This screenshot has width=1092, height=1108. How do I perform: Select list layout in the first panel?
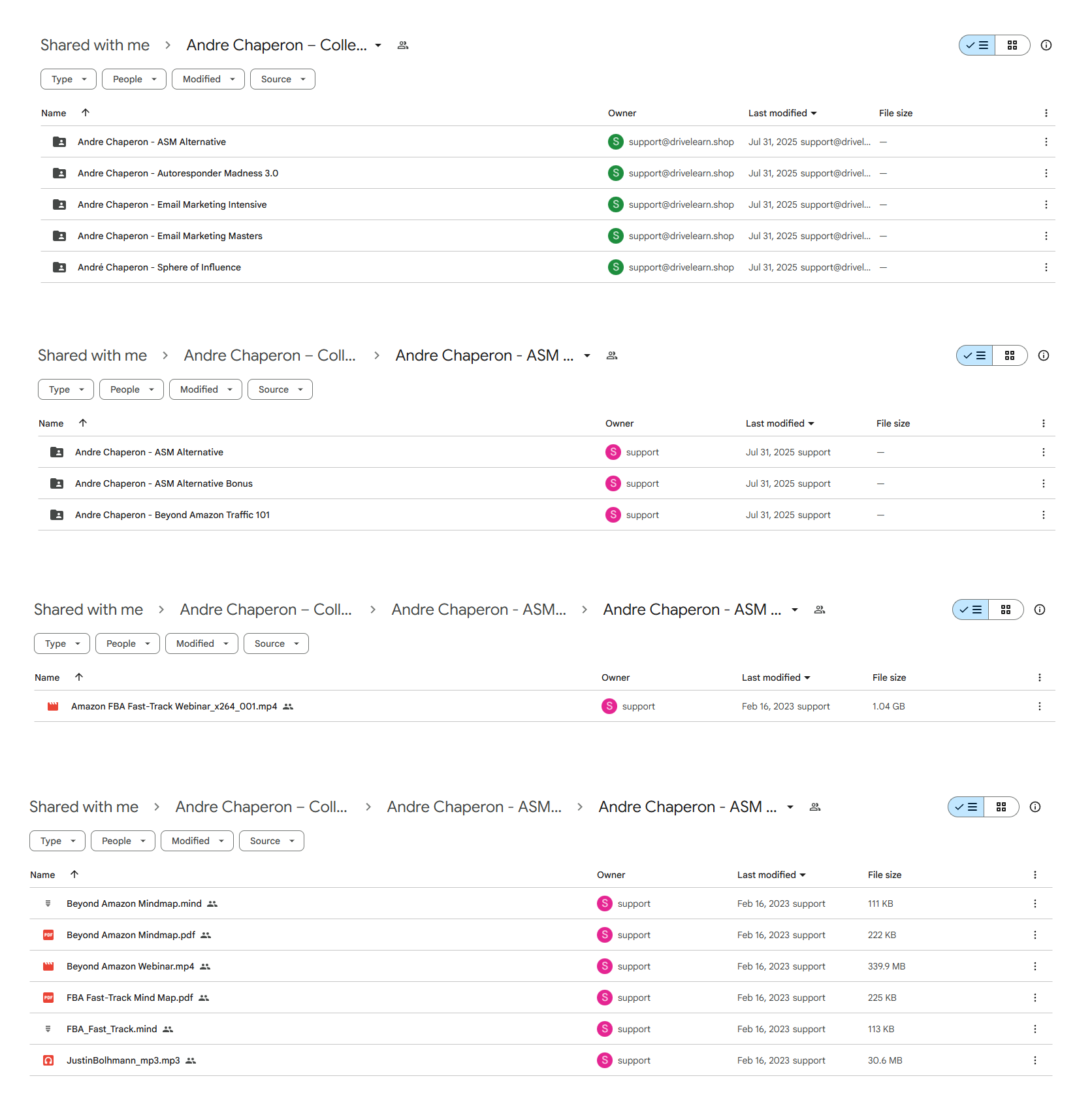[977, 45]
